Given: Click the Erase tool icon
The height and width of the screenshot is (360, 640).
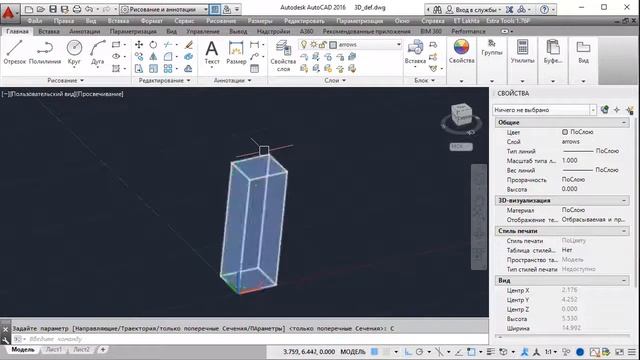Looking at the screenshot, I should 188,44.
